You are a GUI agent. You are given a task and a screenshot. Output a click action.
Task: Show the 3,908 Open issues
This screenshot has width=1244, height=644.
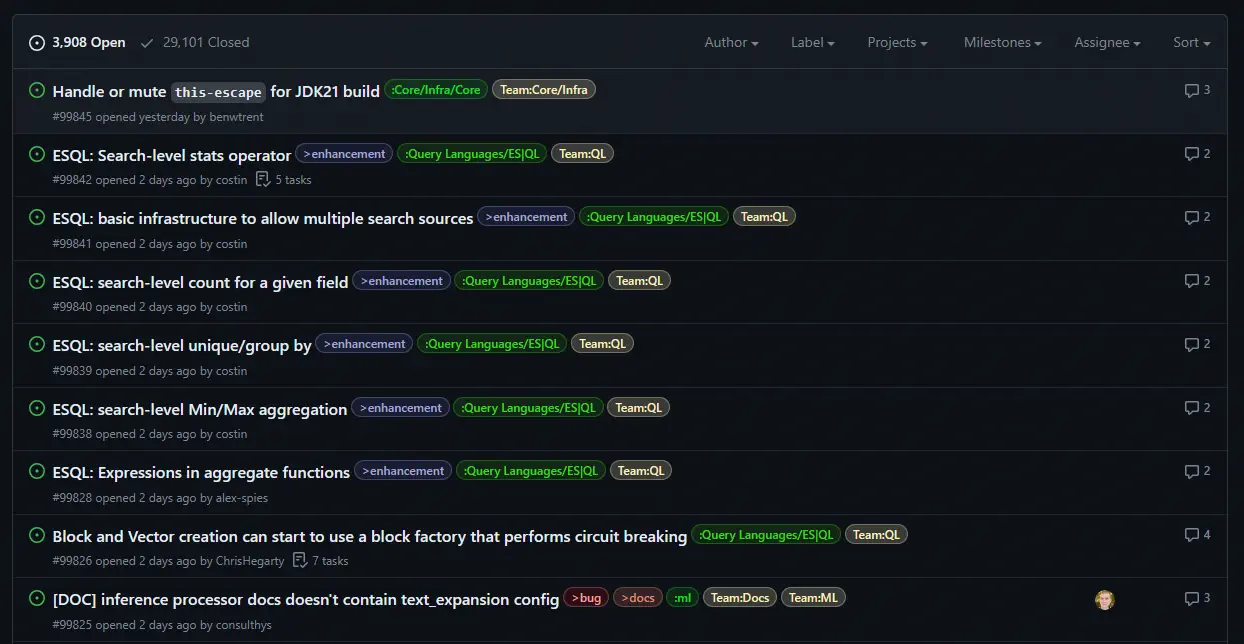click(x=78, y=42)
